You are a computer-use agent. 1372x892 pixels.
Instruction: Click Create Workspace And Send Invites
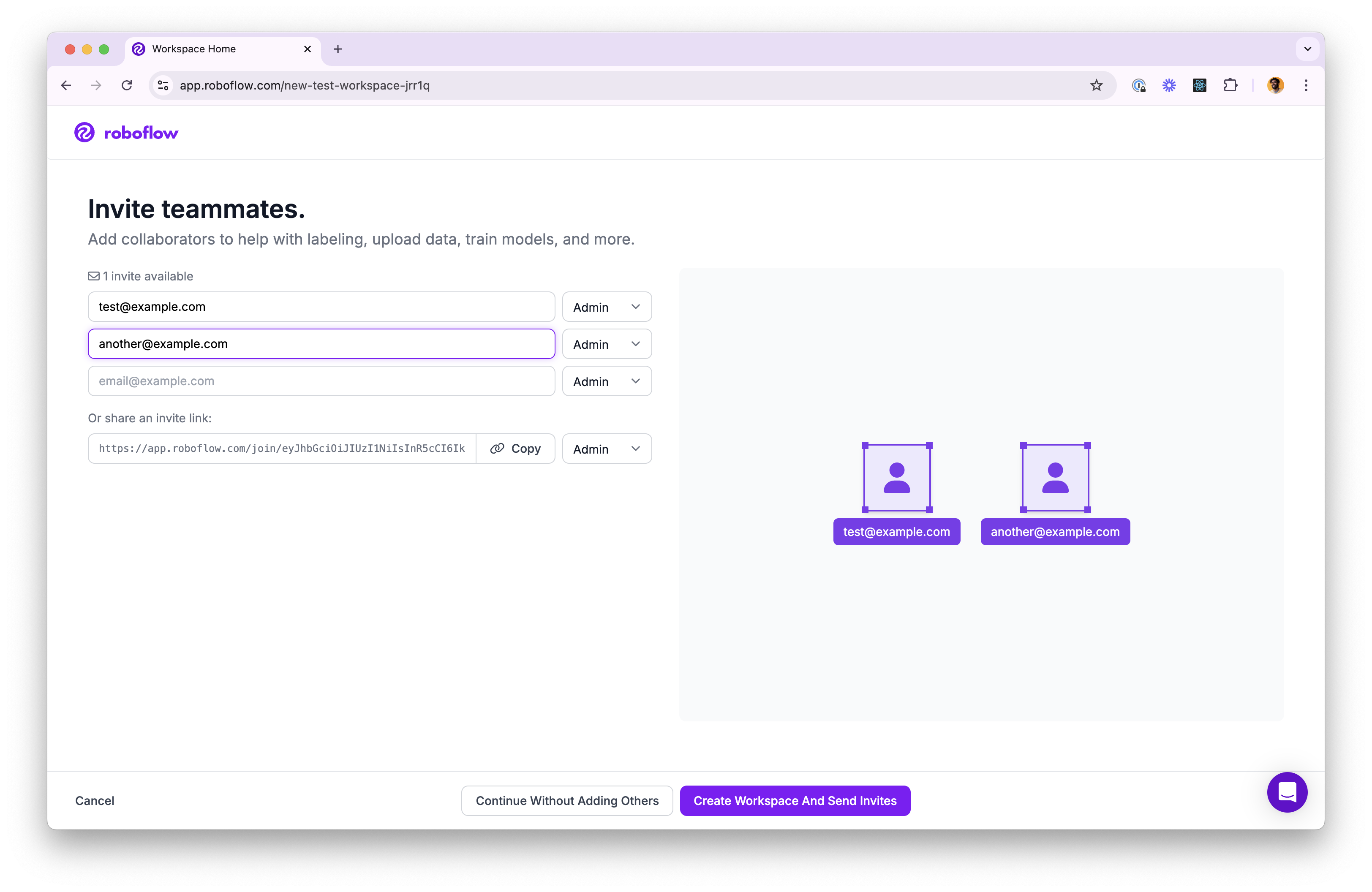[x=795, y=800]
